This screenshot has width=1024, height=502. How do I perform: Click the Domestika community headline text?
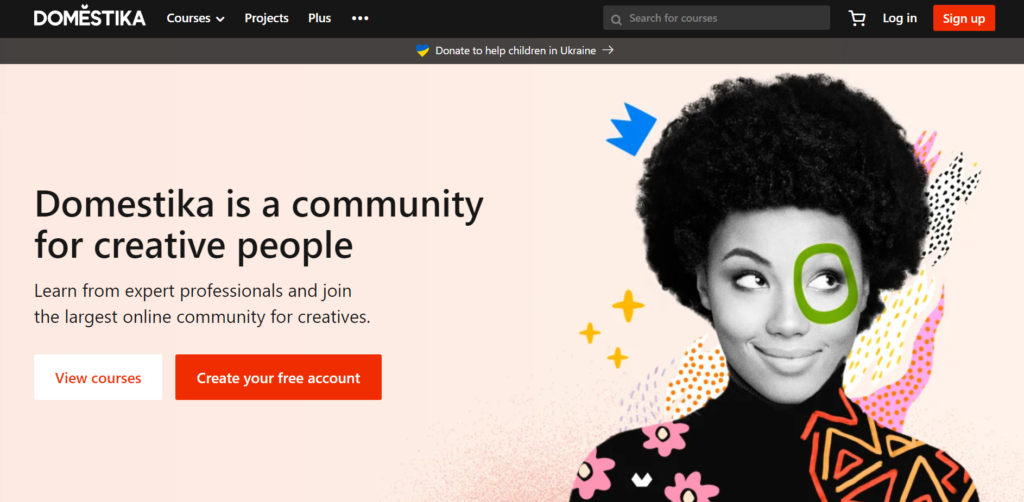tap(258, 223)
